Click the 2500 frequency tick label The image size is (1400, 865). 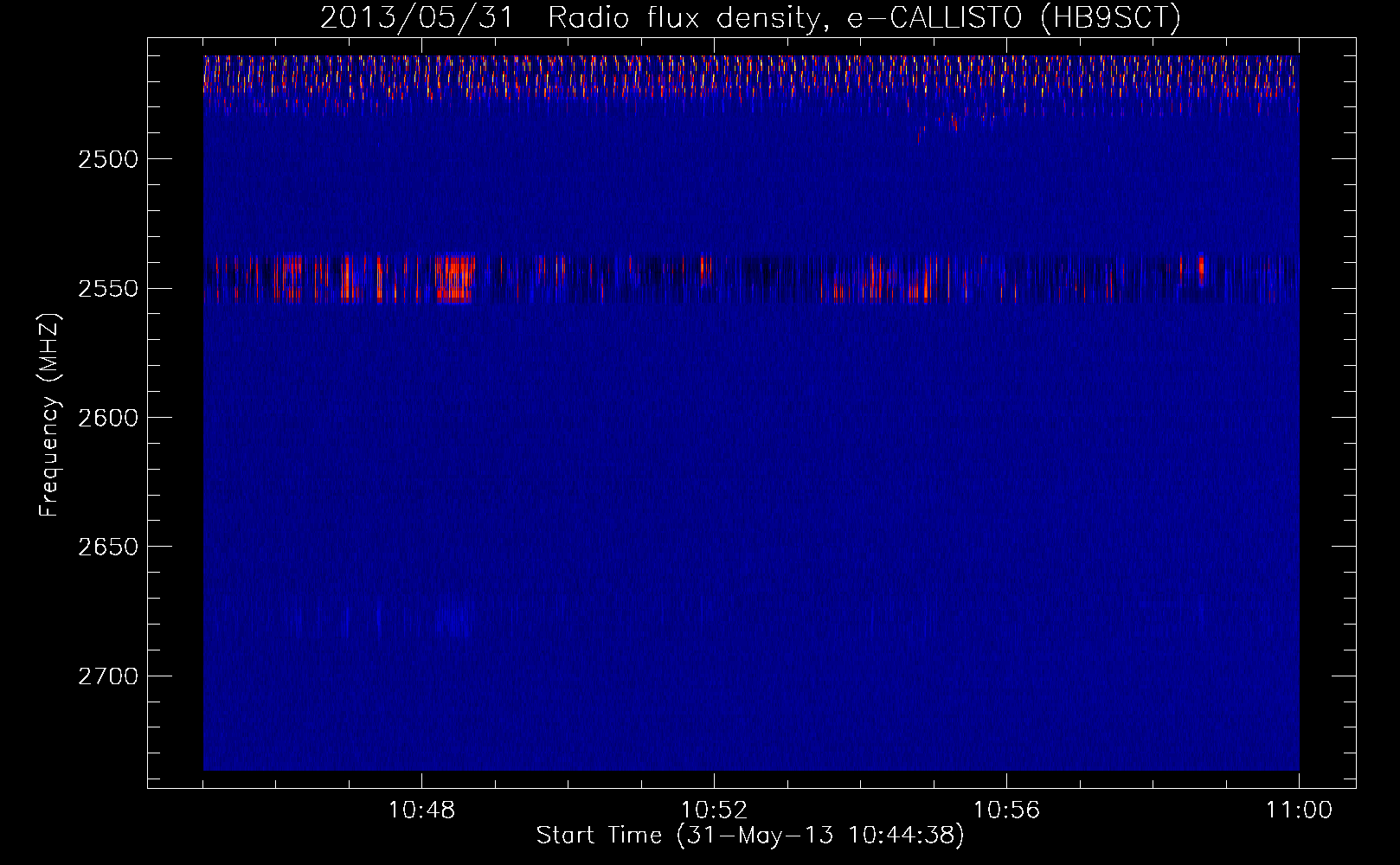(108, 159)
